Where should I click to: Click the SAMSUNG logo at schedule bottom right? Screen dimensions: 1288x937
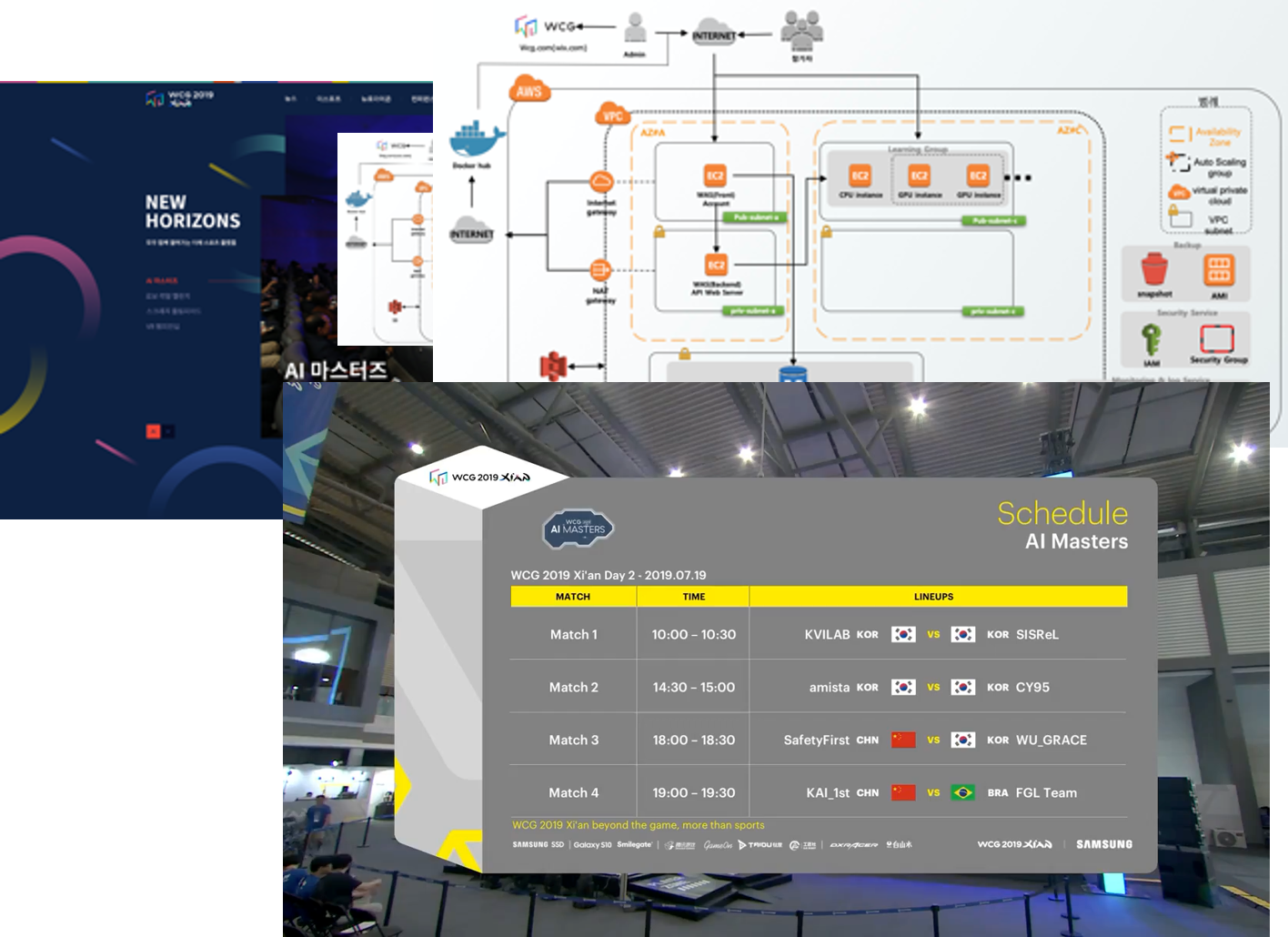pos(1104,844)
